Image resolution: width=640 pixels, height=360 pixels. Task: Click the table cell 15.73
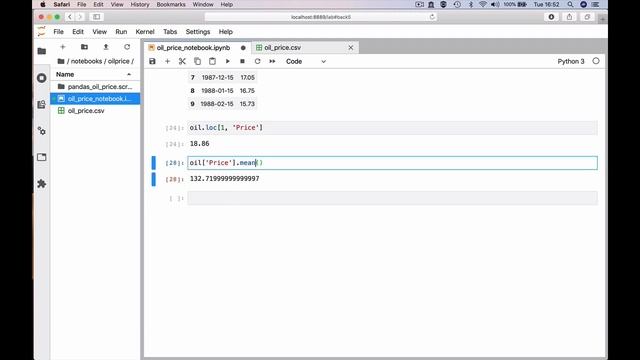247,104
